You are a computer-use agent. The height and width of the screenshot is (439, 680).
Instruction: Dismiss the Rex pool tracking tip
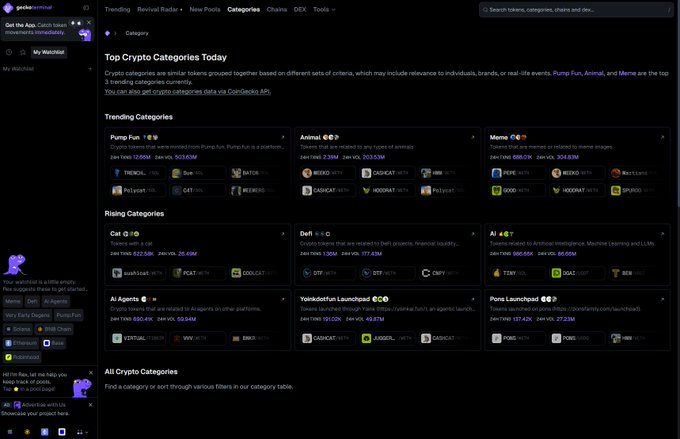pyautogui.click(x=91, y=373)
